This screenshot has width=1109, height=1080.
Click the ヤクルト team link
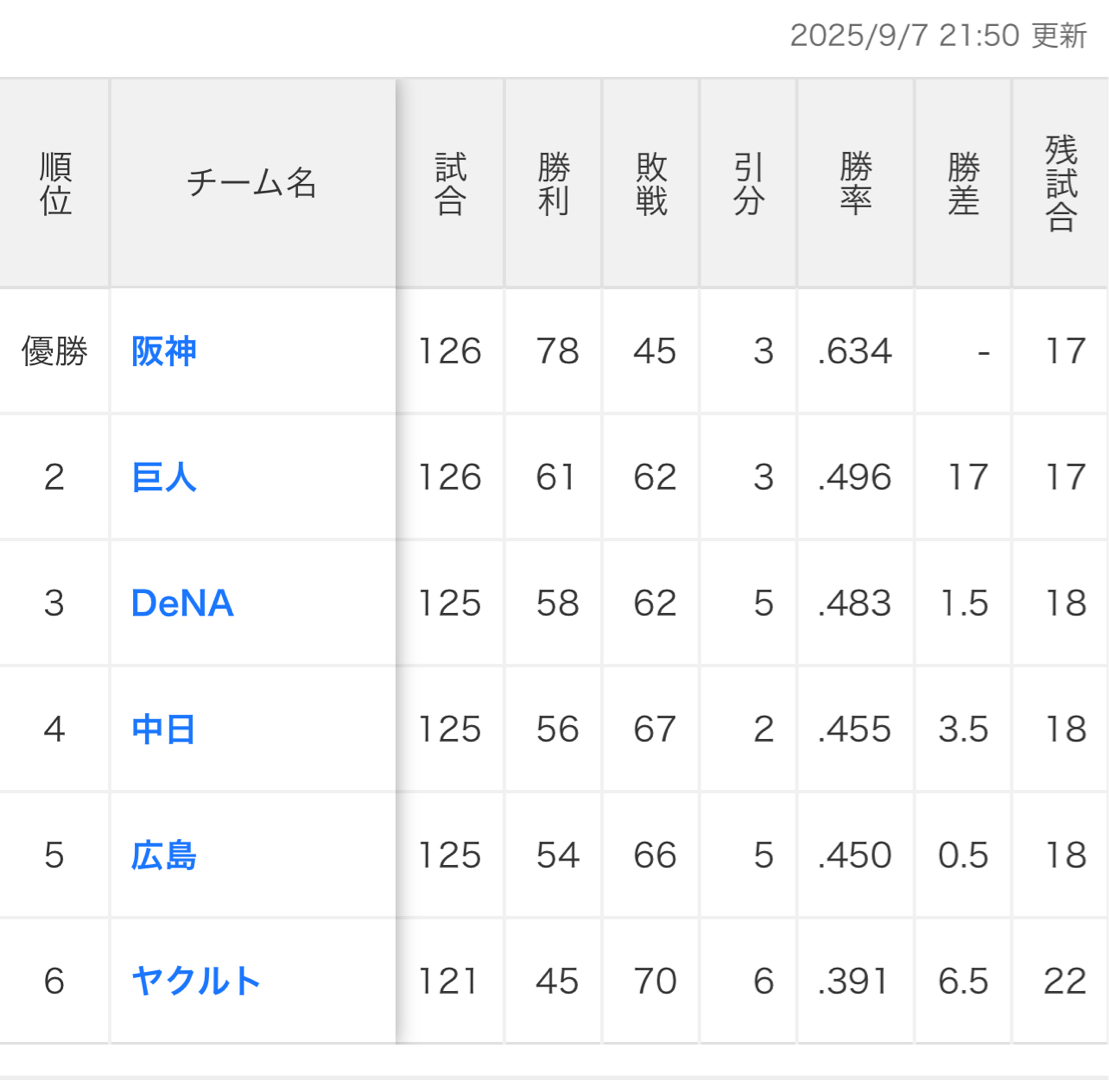[196, 982]
